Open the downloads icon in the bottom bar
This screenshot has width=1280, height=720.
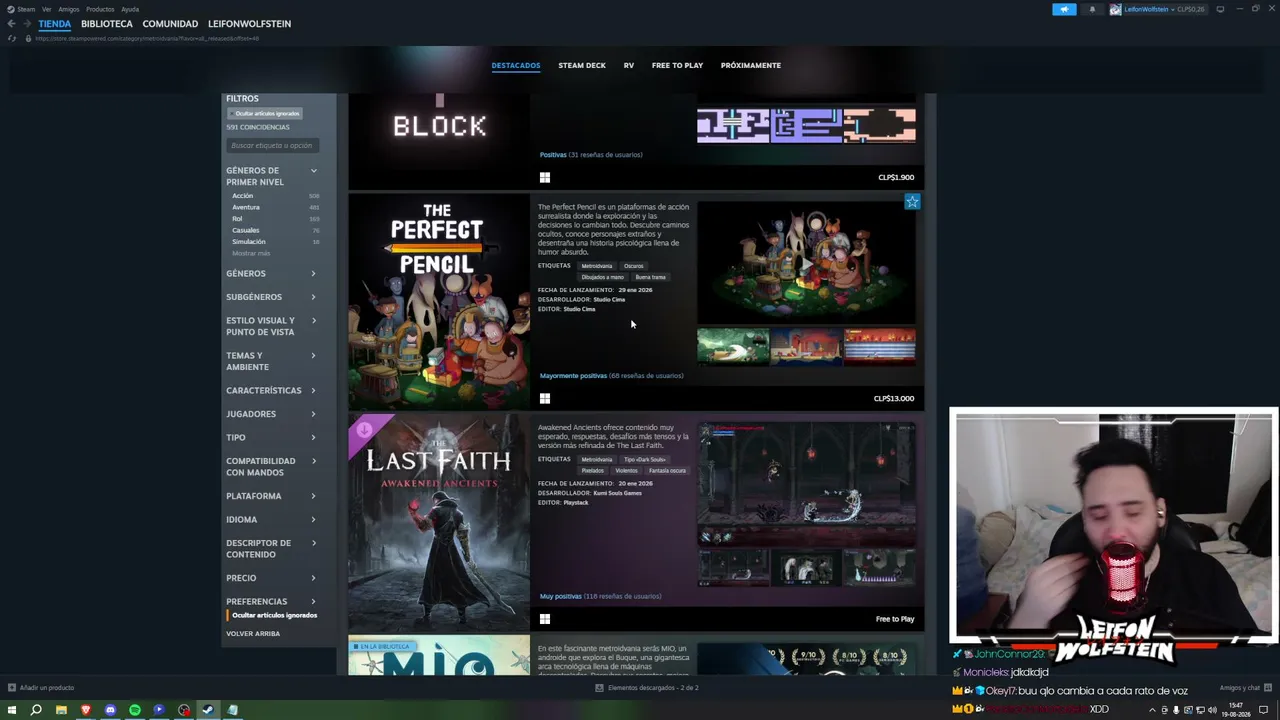point(599,688)
